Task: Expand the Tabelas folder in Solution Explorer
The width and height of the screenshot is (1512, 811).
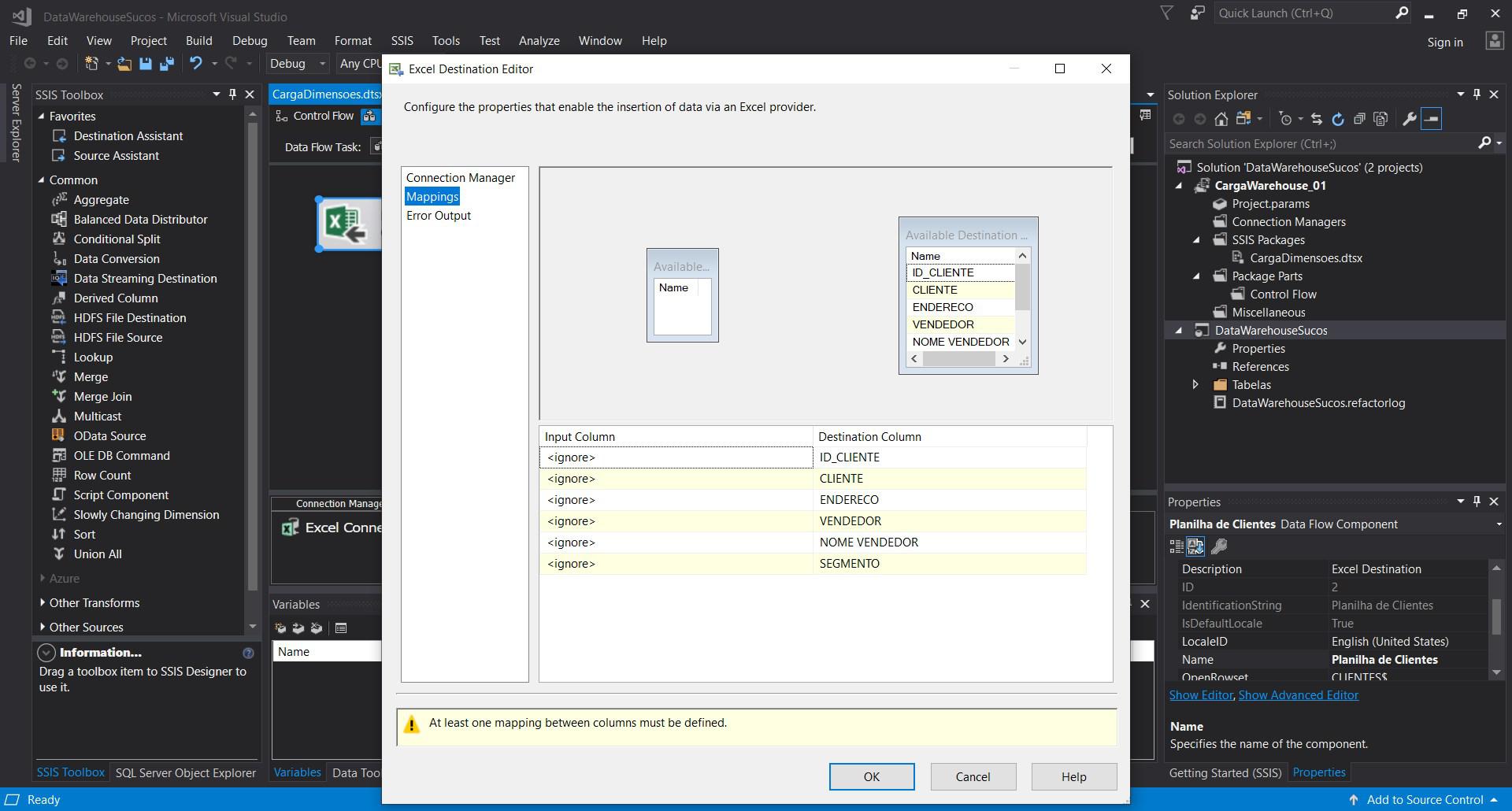Action: pos(1195,385)
